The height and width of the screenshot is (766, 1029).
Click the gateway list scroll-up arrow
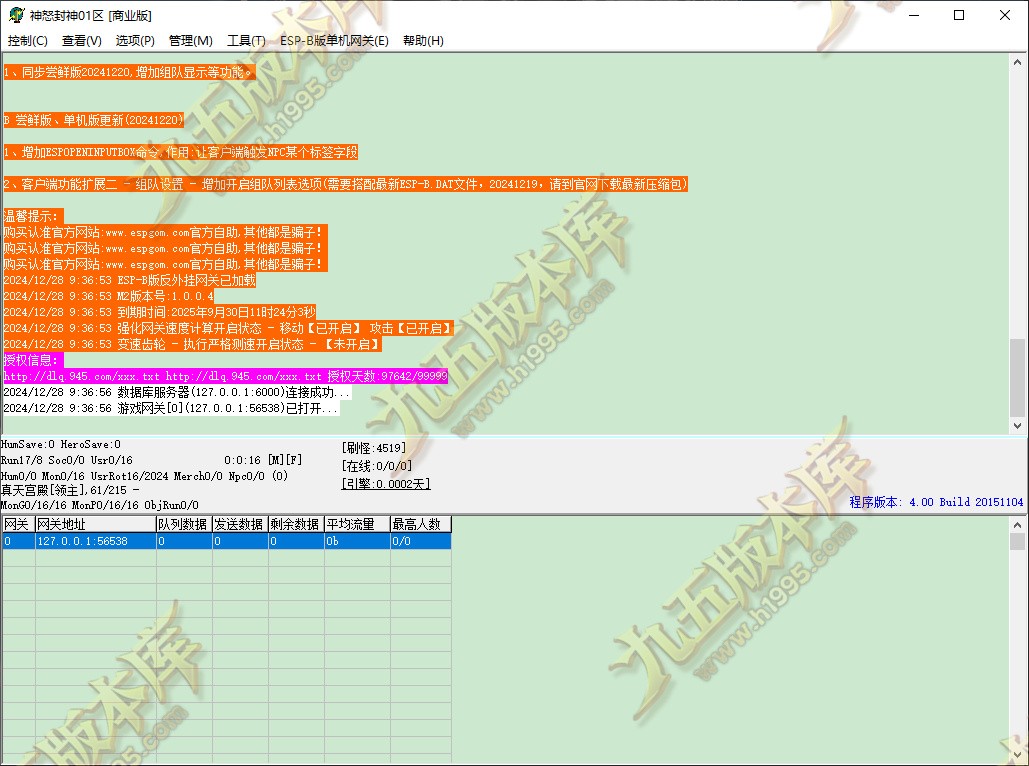pos(1017,525)
